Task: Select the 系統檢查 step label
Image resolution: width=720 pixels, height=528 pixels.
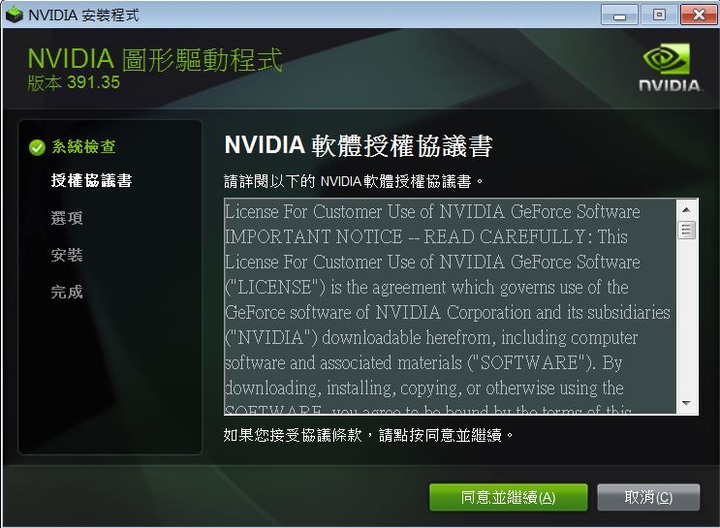Action: tap(84, 146)
